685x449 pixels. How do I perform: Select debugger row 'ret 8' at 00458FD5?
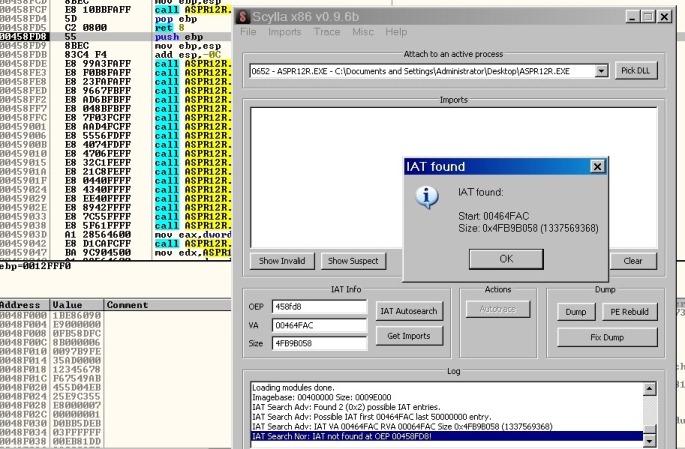tap(116, 28)
